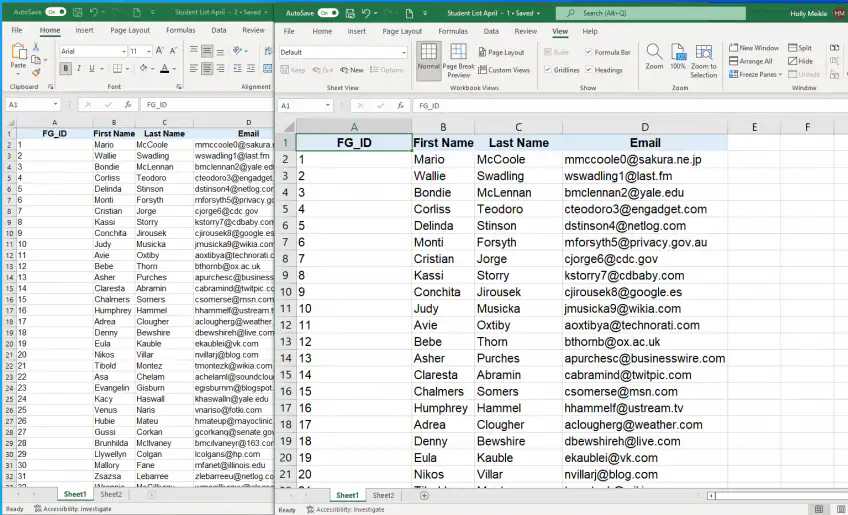The height and width of the screenshot is (515, 848).
Task: Click Format Painter brush in left window
Action: pyautogui.click(x=36, y=72)
